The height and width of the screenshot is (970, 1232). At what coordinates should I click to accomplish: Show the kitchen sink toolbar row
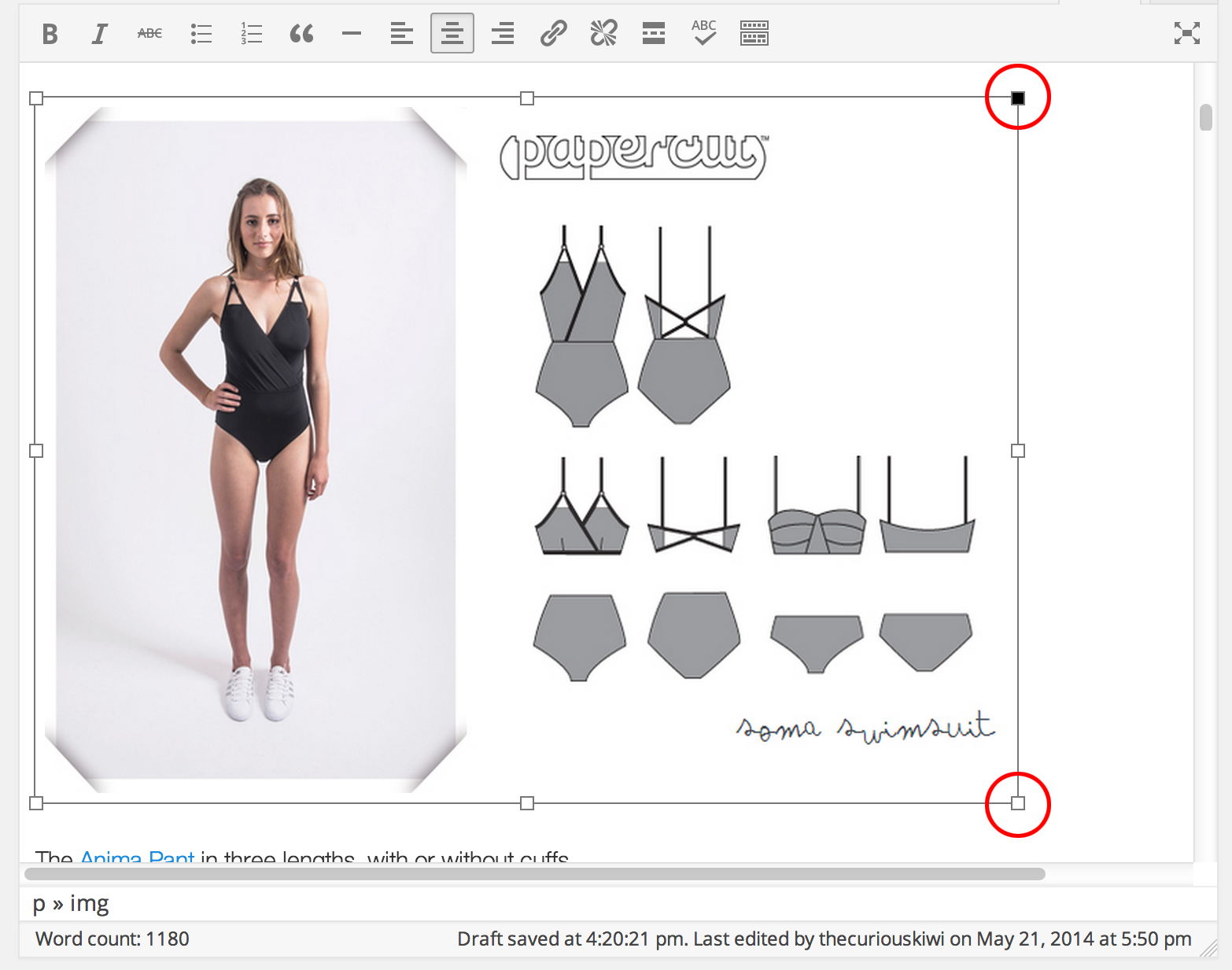pyautogui.click(x=754, y=34)
